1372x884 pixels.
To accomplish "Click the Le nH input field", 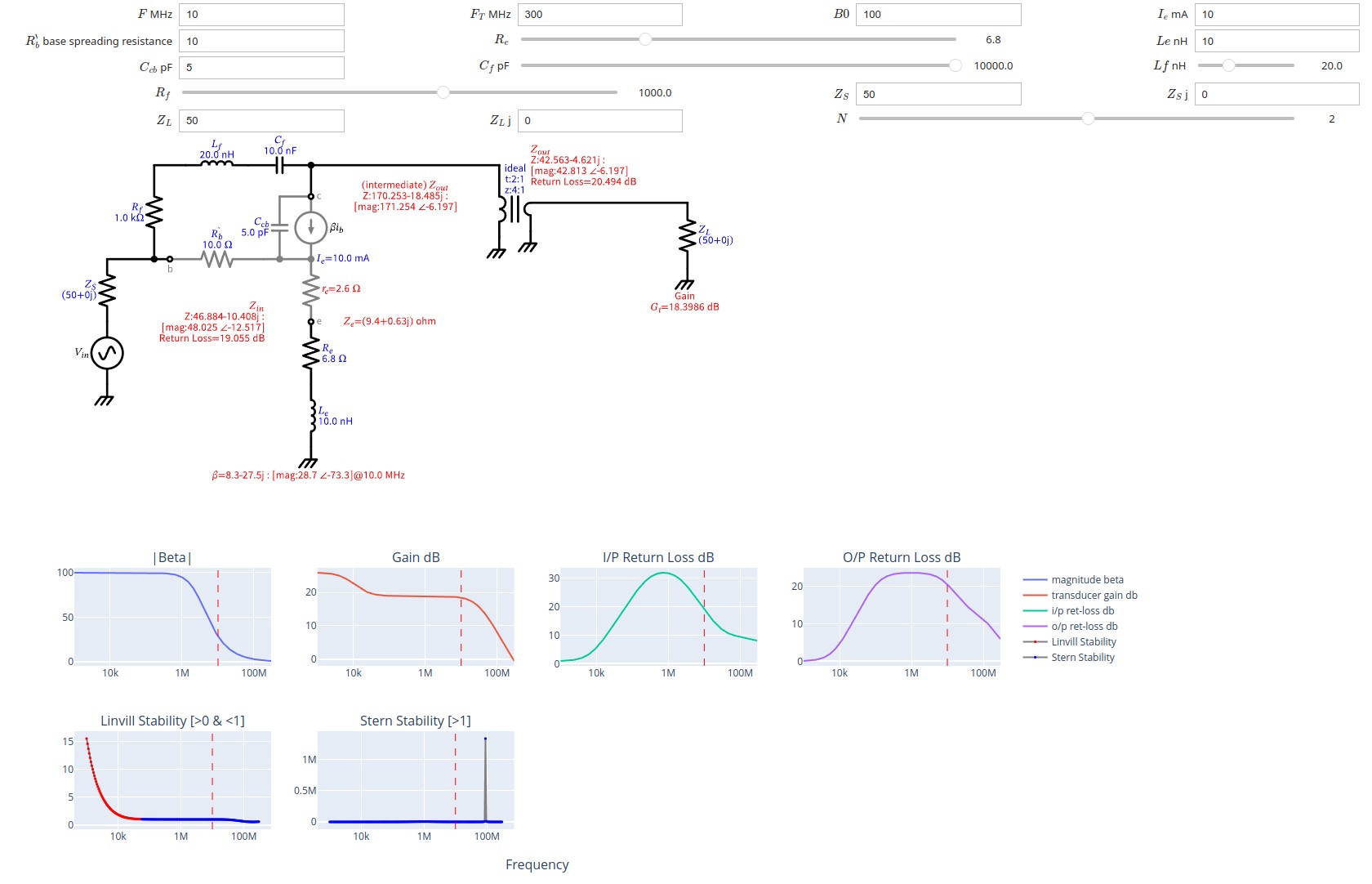I will [1277, 41].
